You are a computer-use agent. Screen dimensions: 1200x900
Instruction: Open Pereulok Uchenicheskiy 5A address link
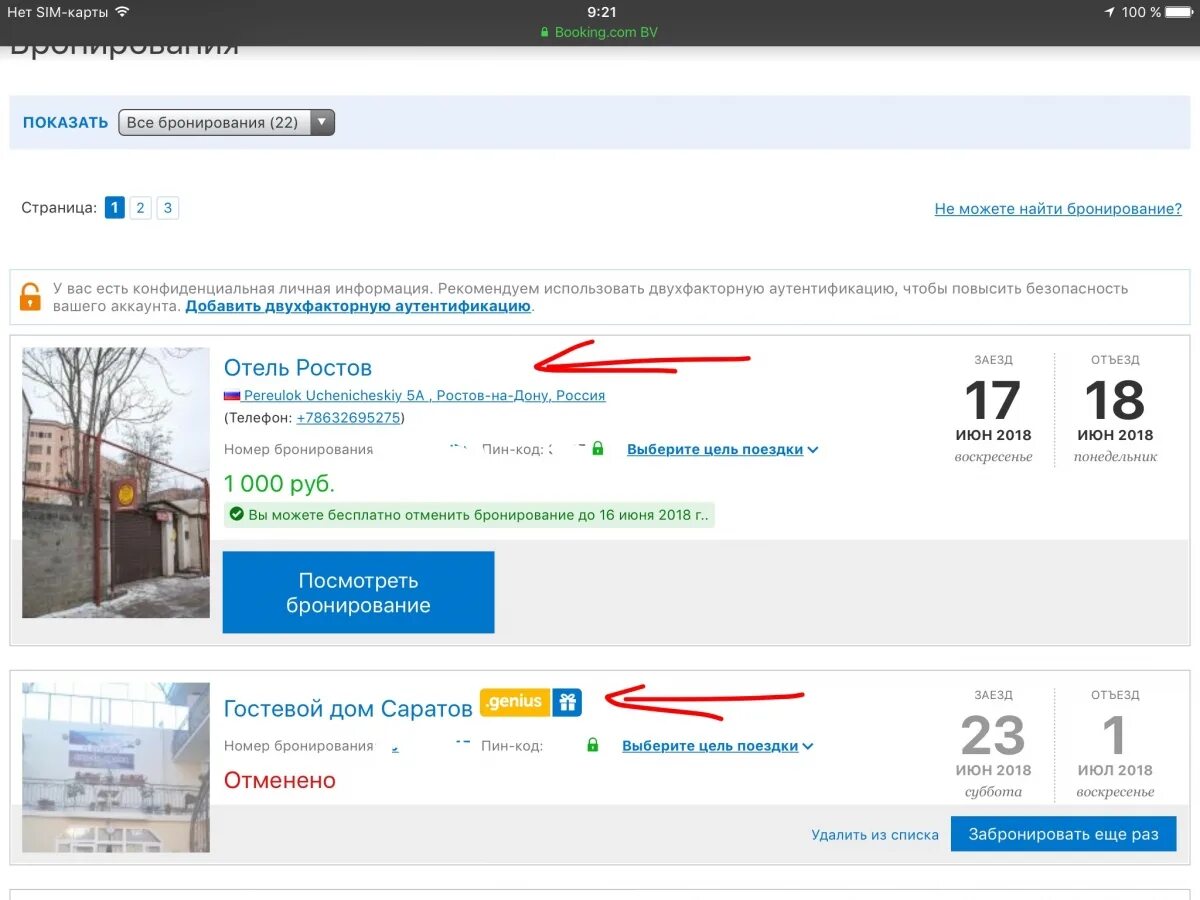(425, 395)
